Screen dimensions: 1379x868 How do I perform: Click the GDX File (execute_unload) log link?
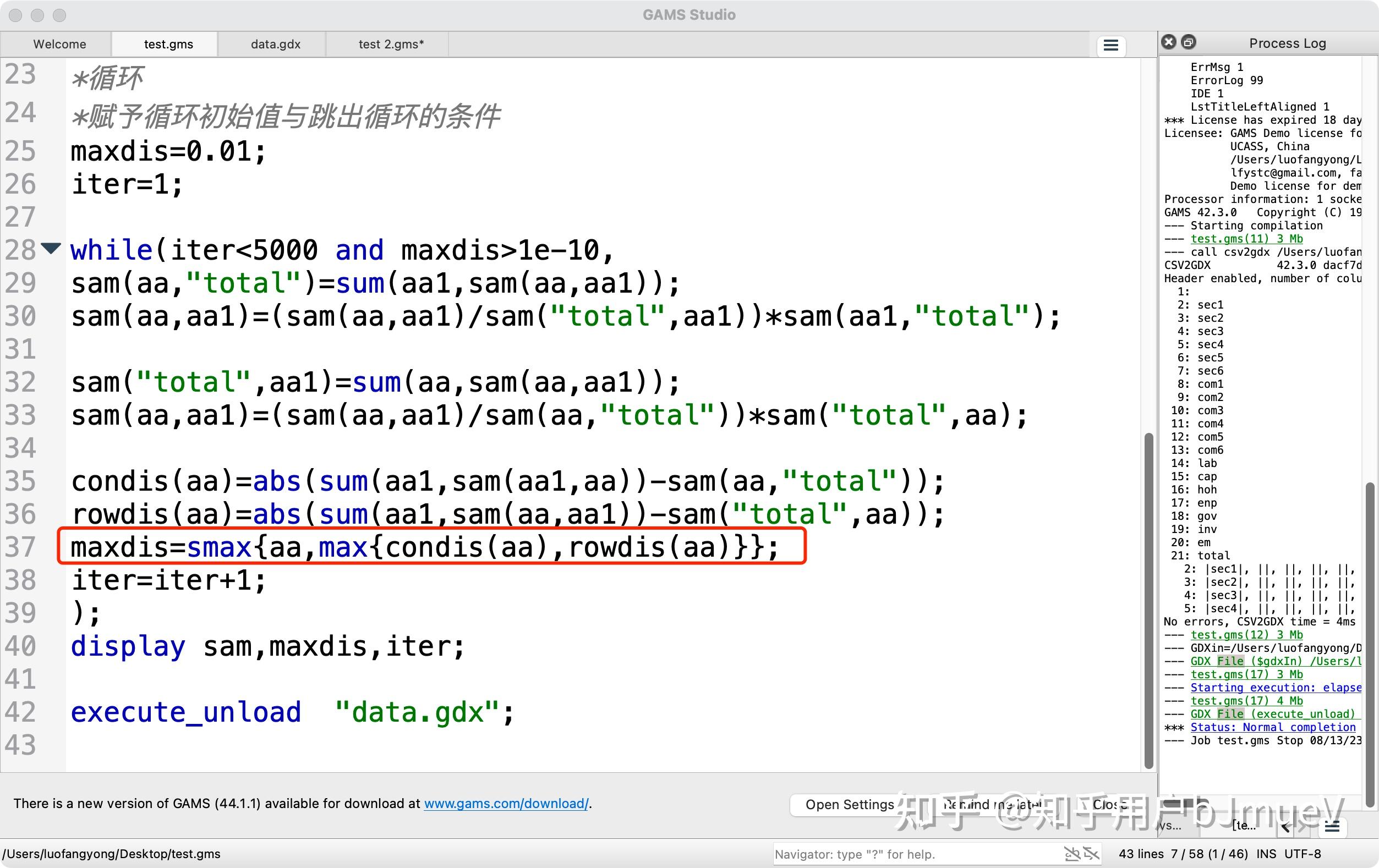1272,714
